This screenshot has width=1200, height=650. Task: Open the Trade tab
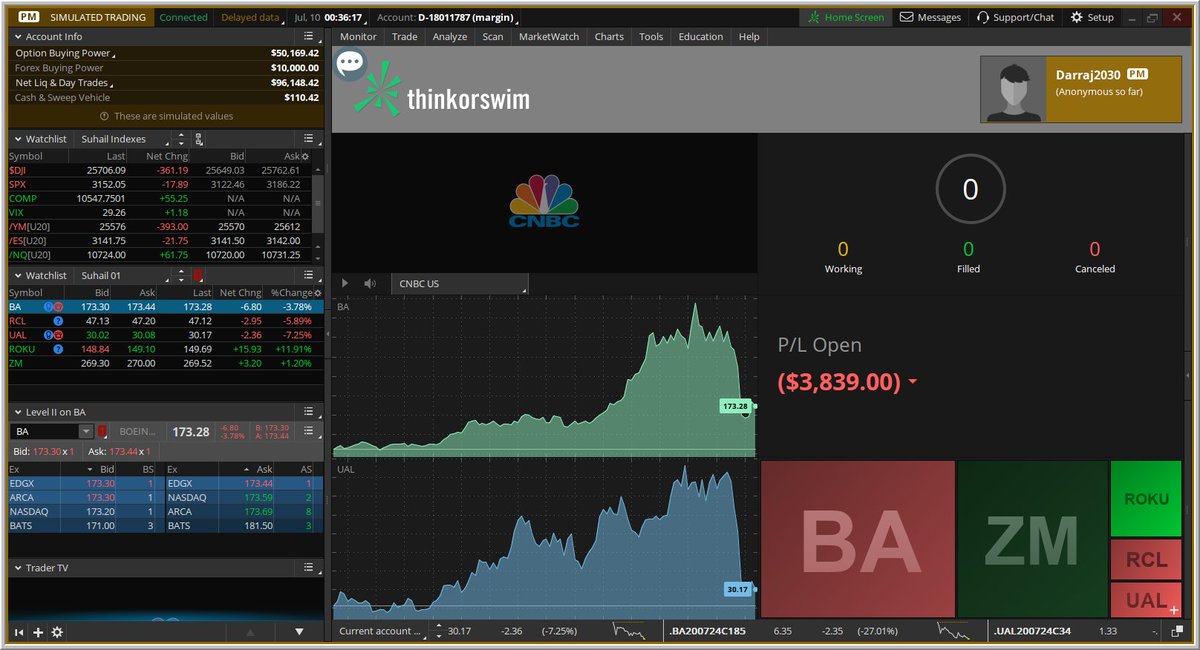tap(405, 37)
